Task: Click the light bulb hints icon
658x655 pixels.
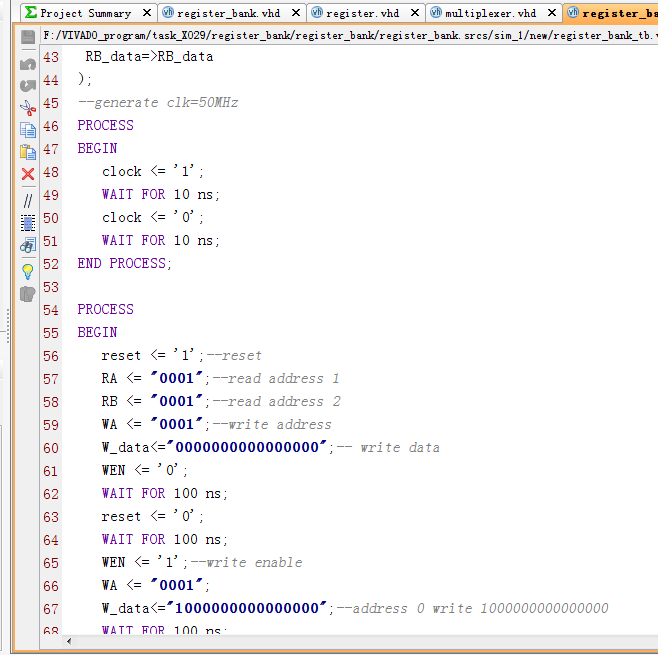Action: point(28,272)
